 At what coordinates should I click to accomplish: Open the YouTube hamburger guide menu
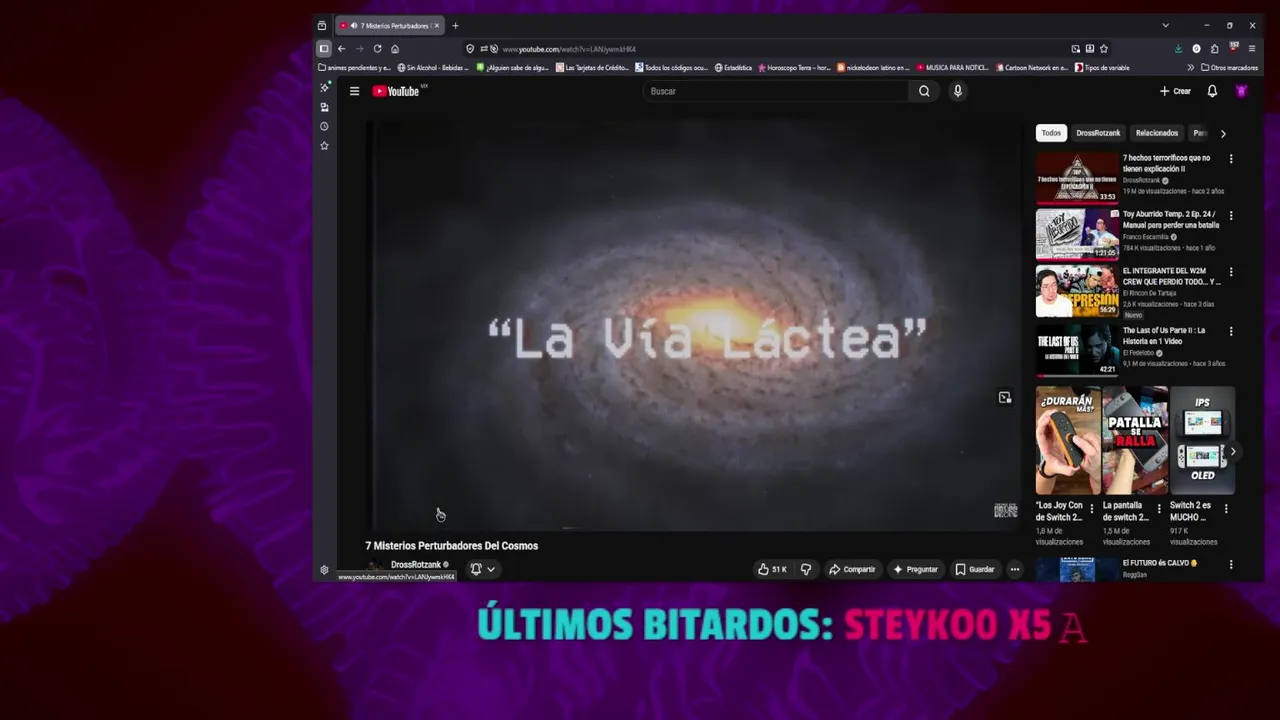pyautogui.click(x=354, y=91)
